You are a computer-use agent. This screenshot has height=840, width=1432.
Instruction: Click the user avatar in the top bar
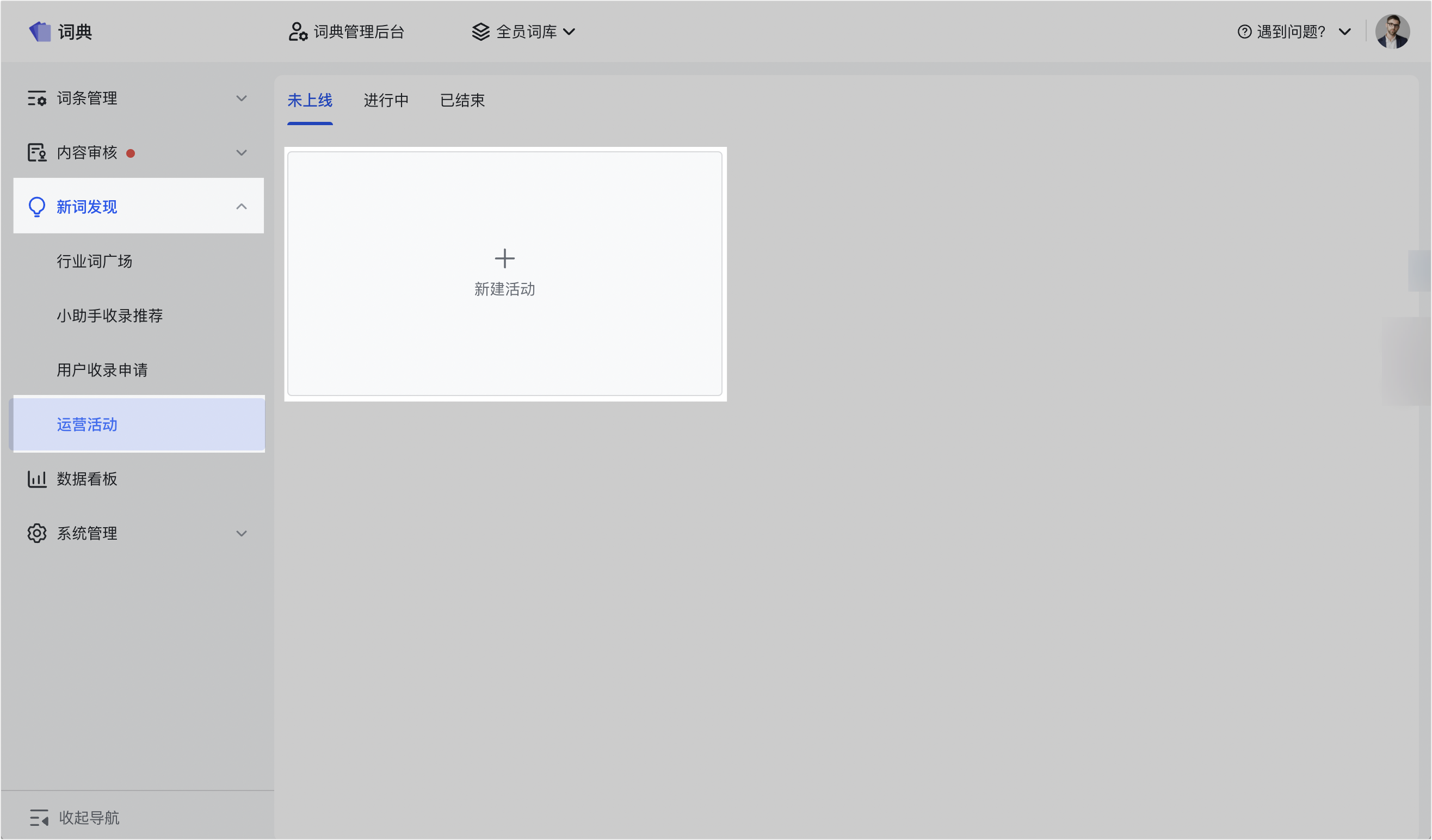[x=1393, y=31]
